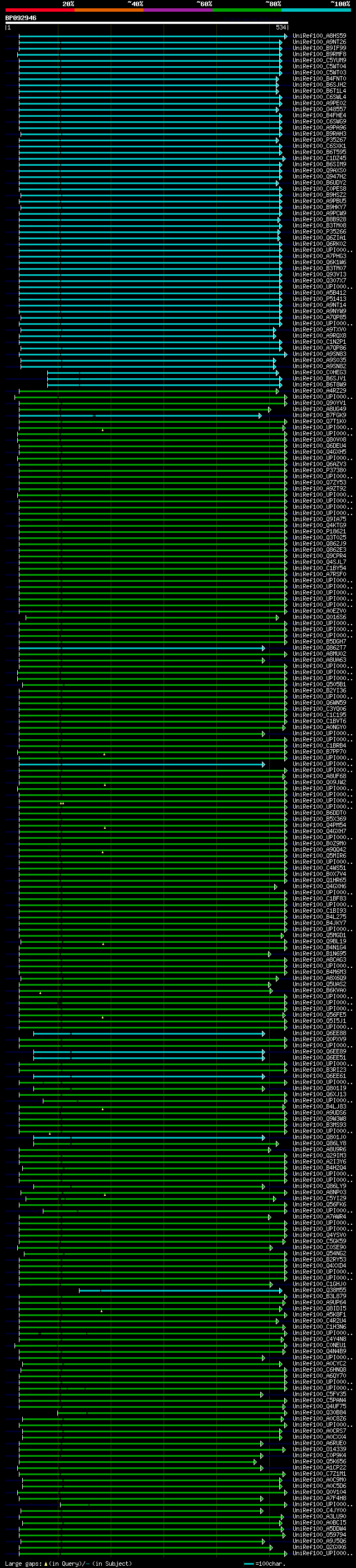The width and height of the screenshot is (356, 1568).
Task: Select label UniRef100_A7RSF0
Action: coord(319,575)
